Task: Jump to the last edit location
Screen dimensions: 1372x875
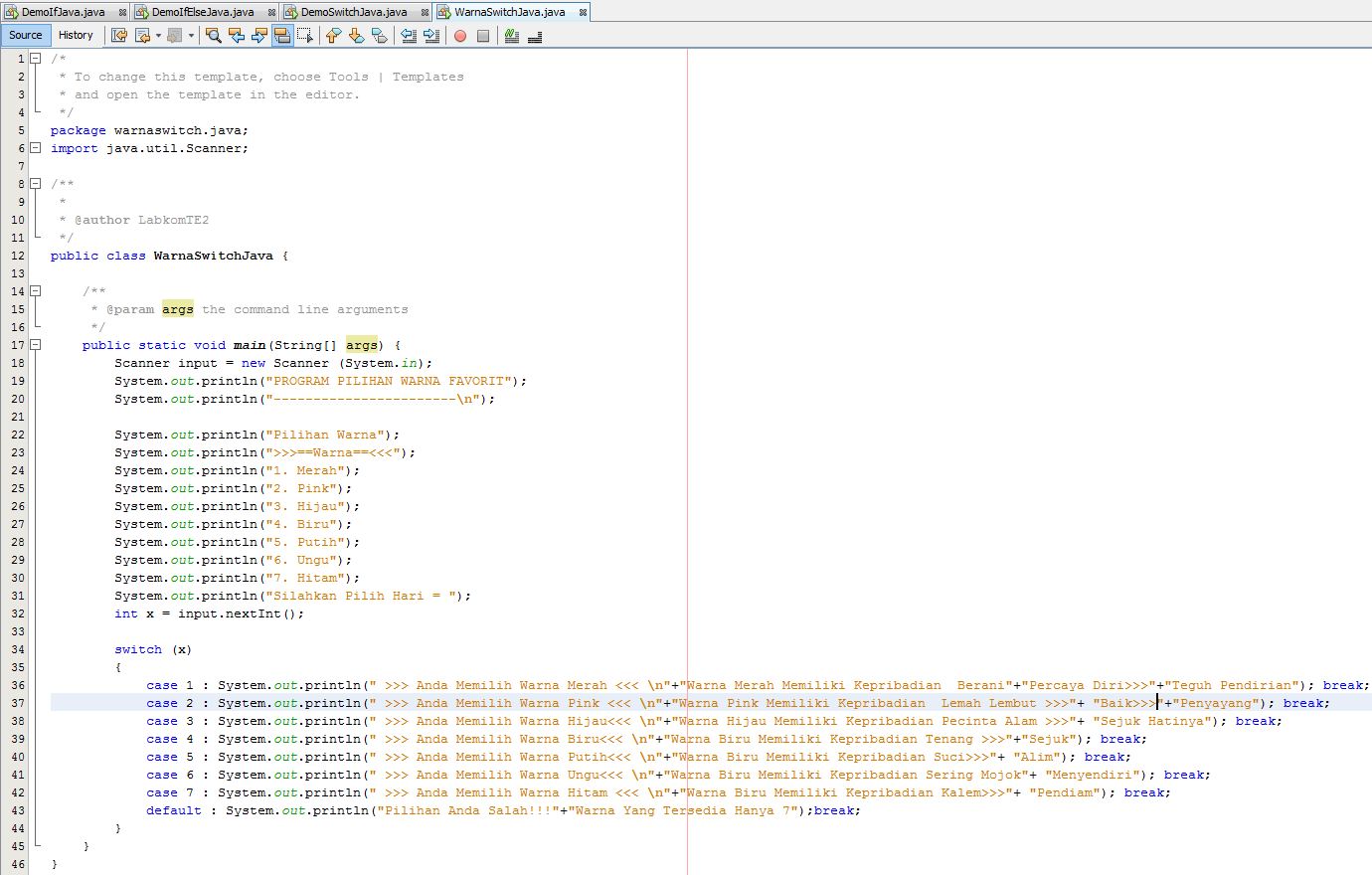Action: [119, 36]
